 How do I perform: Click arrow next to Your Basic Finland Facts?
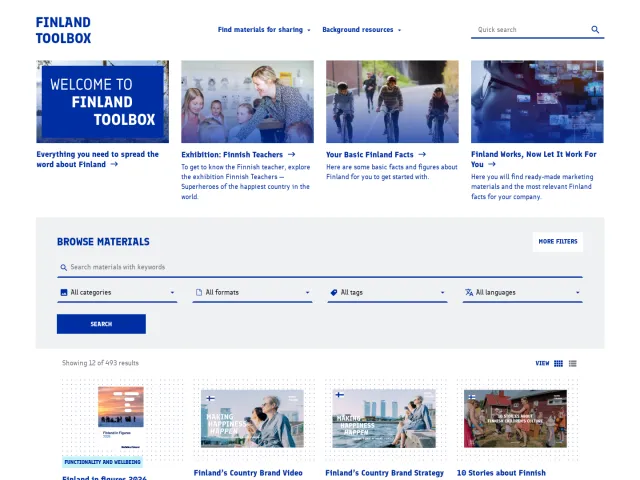tap(422, 154)
